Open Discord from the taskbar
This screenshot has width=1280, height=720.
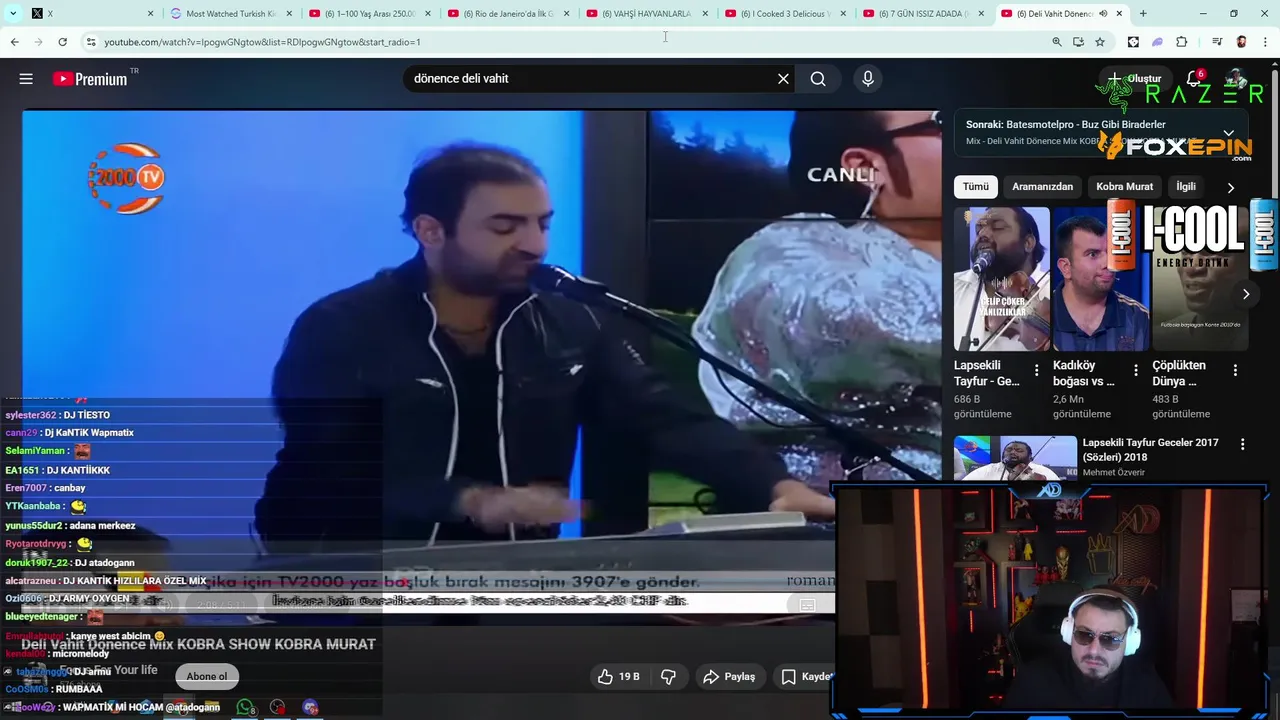point(310,707)
